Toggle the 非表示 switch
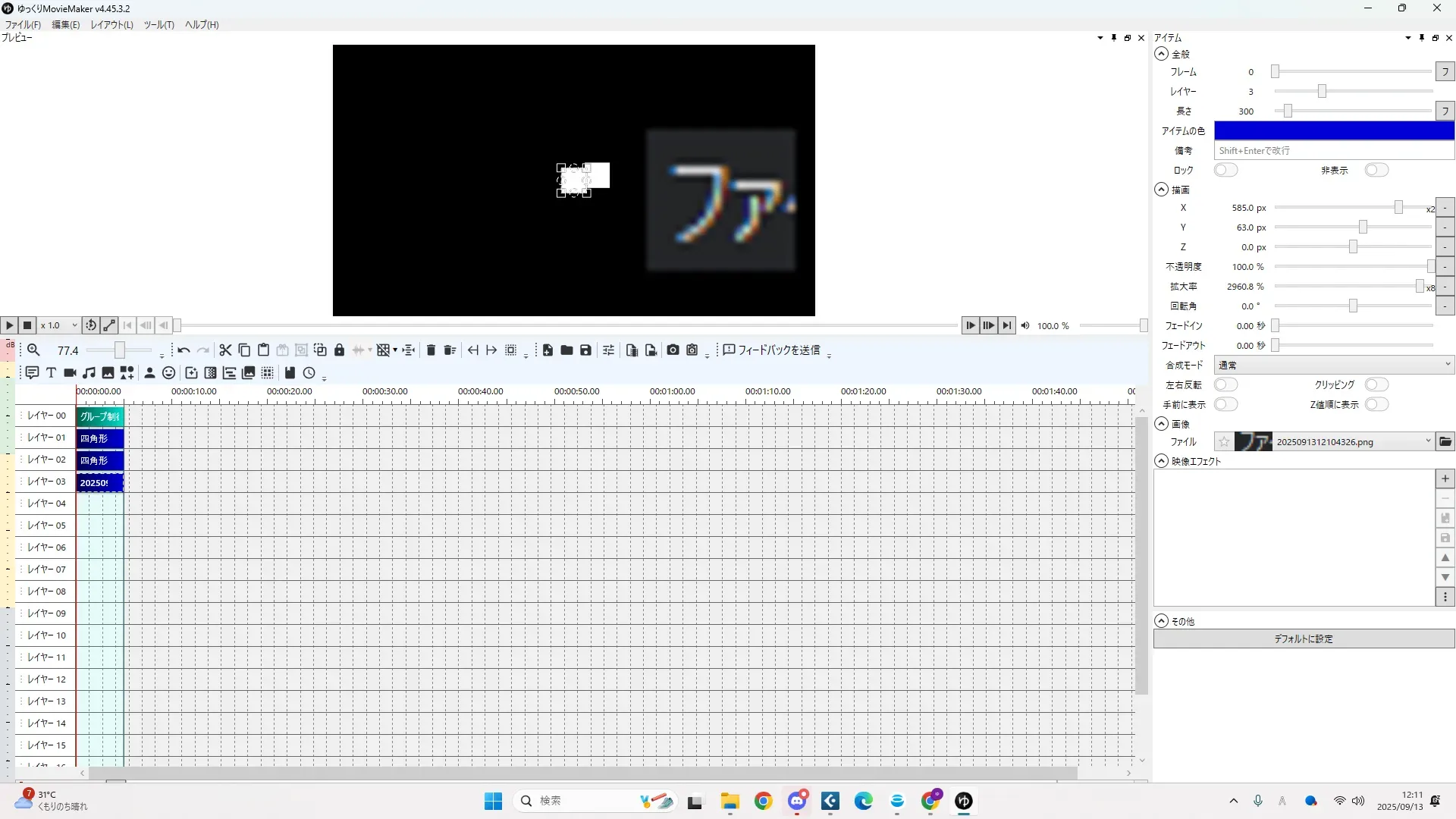 tap(1376, 170)
